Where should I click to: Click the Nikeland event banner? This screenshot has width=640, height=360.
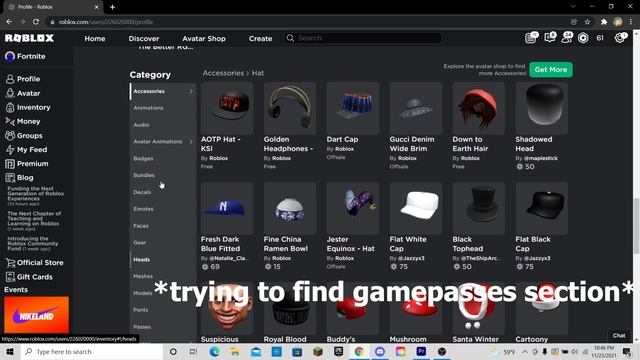pyautogui.click(x=36, y=315)
